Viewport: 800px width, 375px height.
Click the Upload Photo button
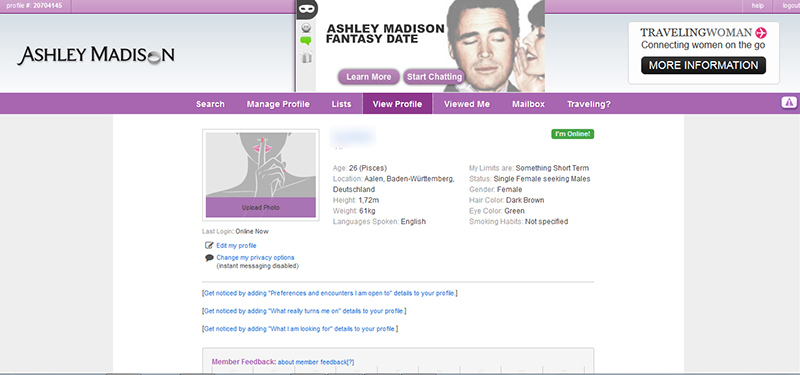(261, 208)
